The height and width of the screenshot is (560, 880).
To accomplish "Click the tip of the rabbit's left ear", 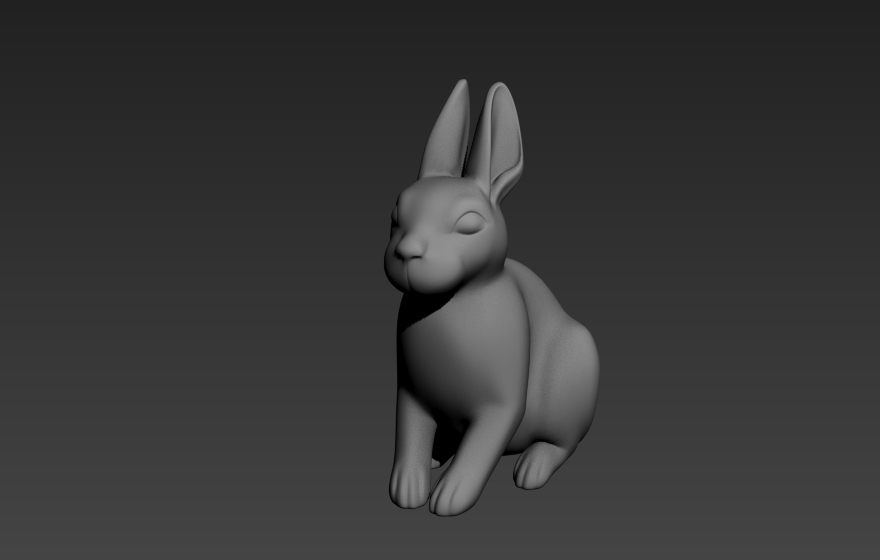I will point(462,84).
